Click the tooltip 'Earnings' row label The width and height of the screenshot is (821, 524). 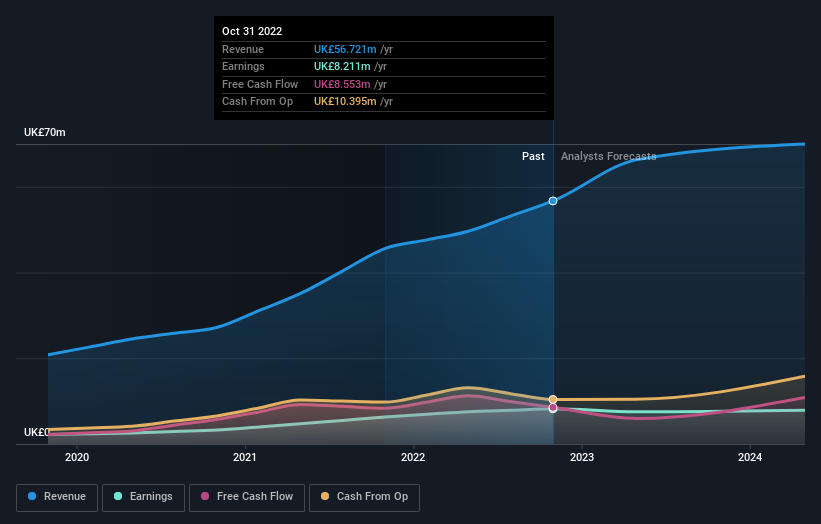(x=243, y=66)
